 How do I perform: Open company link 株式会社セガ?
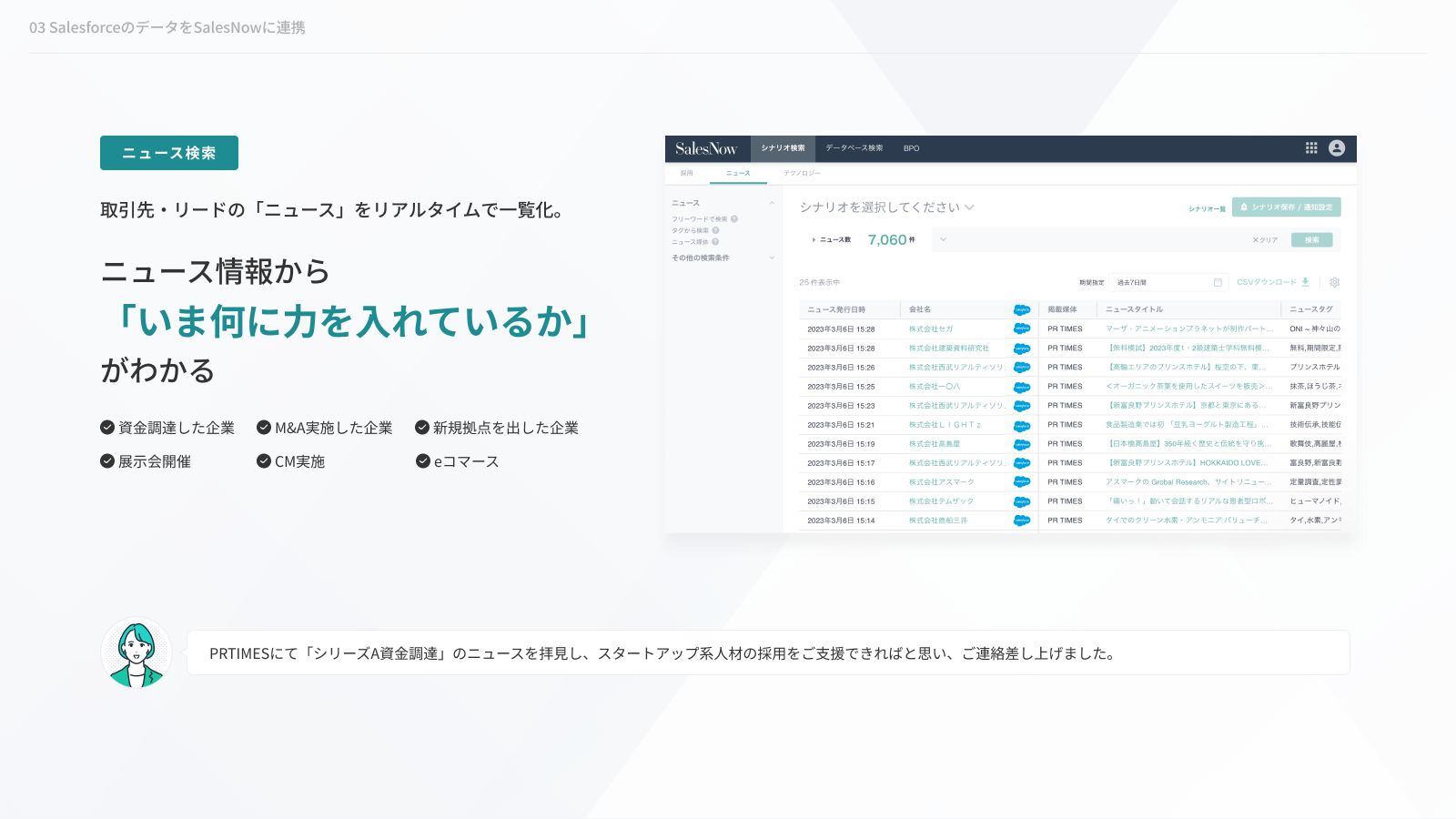[x=931, y=329]
